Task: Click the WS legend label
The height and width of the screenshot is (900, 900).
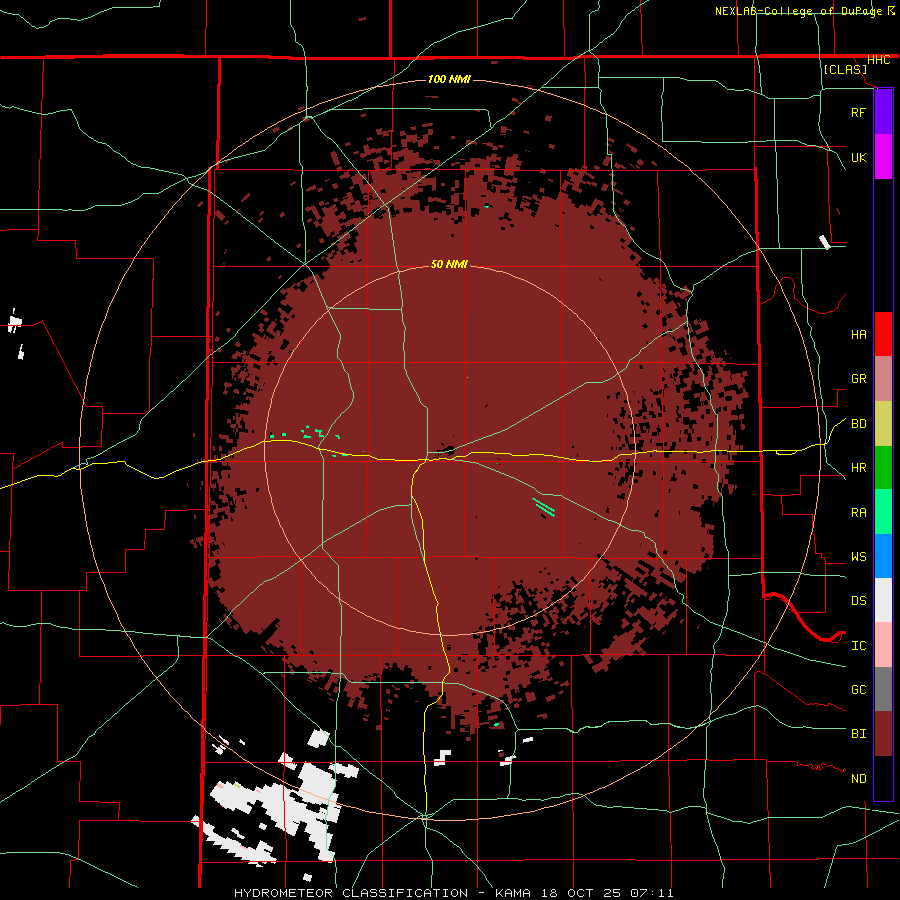Action: (x=858, y=557)
